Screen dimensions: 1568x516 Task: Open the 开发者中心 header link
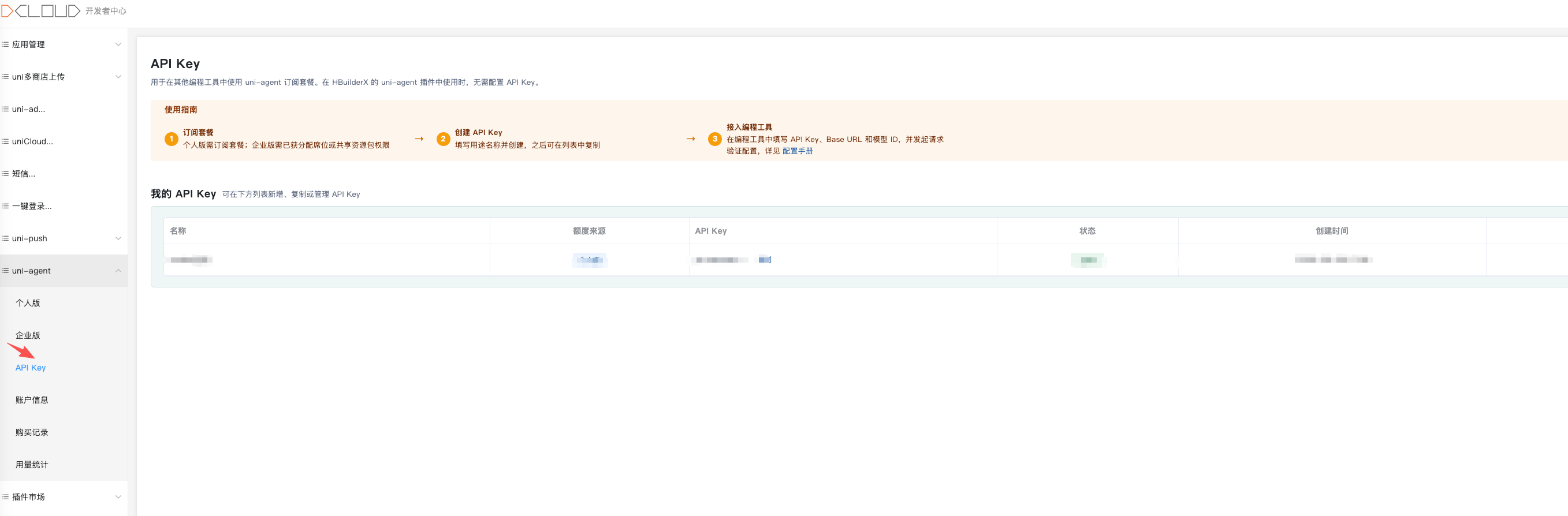(106, 11)
